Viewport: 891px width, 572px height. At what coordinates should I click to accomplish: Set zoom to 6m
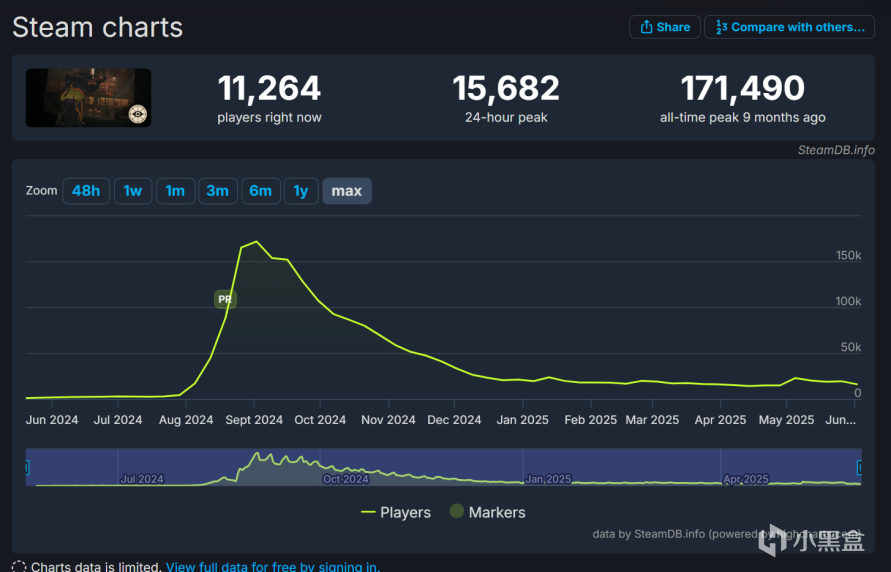coord(261,191)
